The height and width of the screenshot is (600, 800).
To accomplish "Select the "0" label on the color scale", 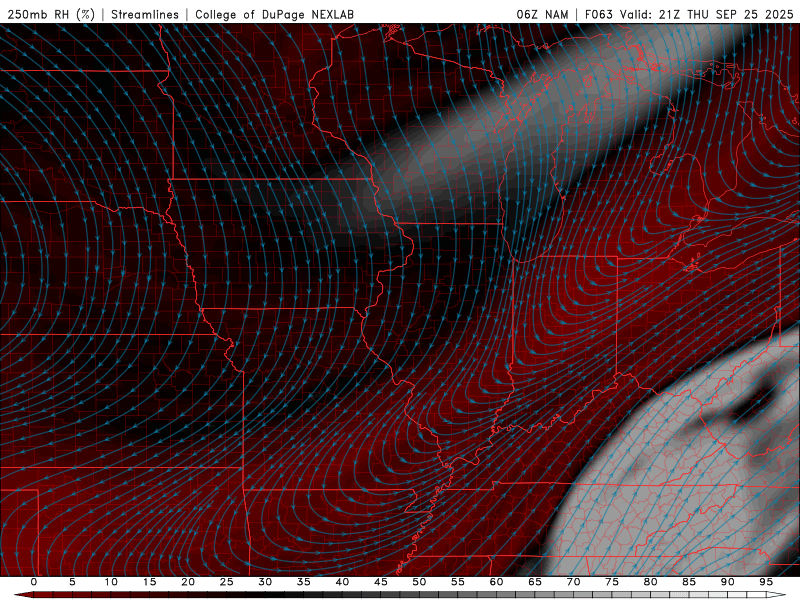I will 34,582.
